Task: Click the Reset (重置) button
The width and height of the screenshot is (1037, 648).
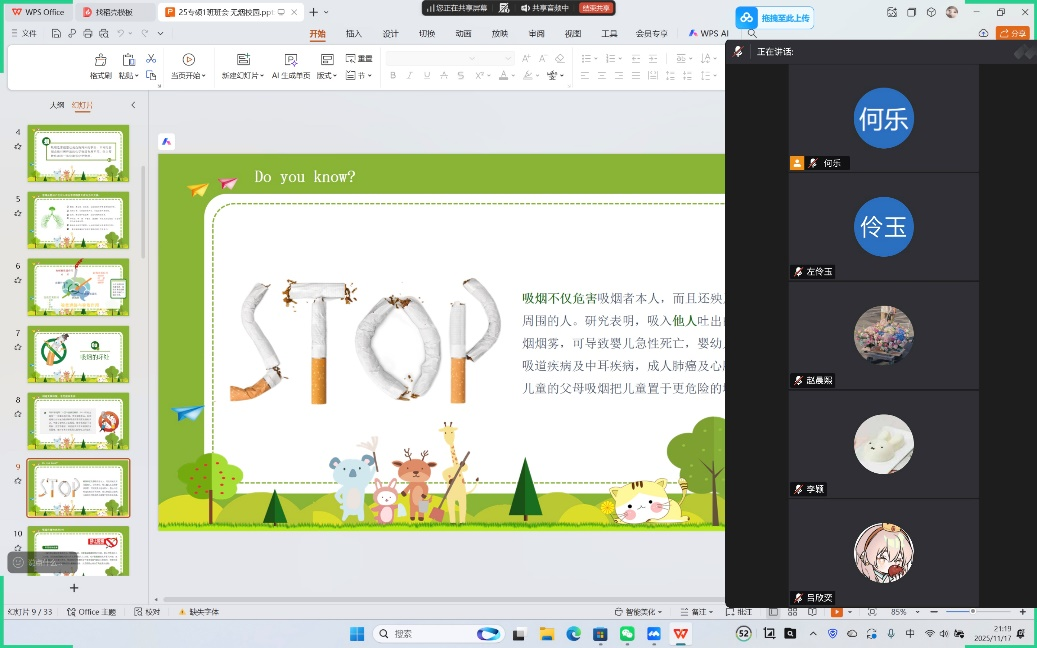Action: point(360,59)
